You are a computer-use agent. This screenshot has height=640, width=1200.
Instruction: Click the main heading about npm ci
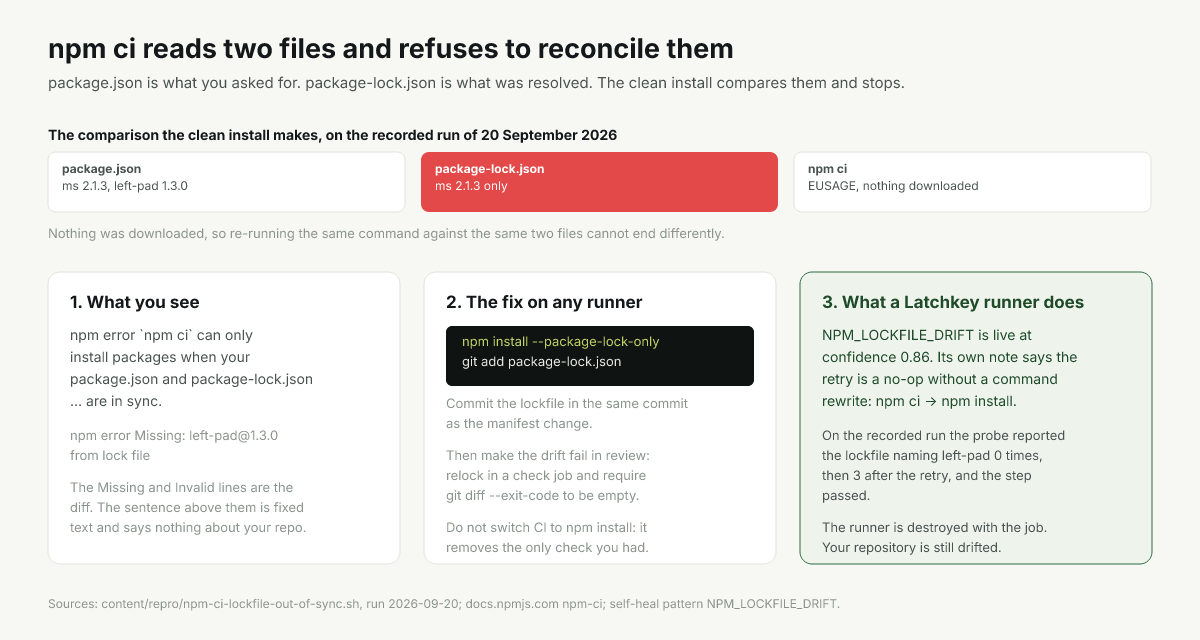[391, 48]
